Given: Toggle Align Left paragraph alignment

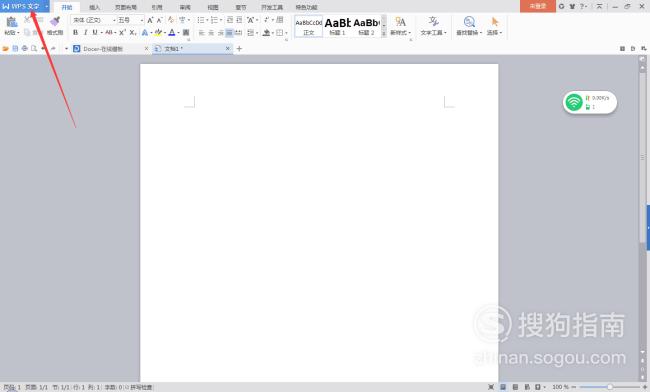Looking at the screenshot, I should [201, 33].
